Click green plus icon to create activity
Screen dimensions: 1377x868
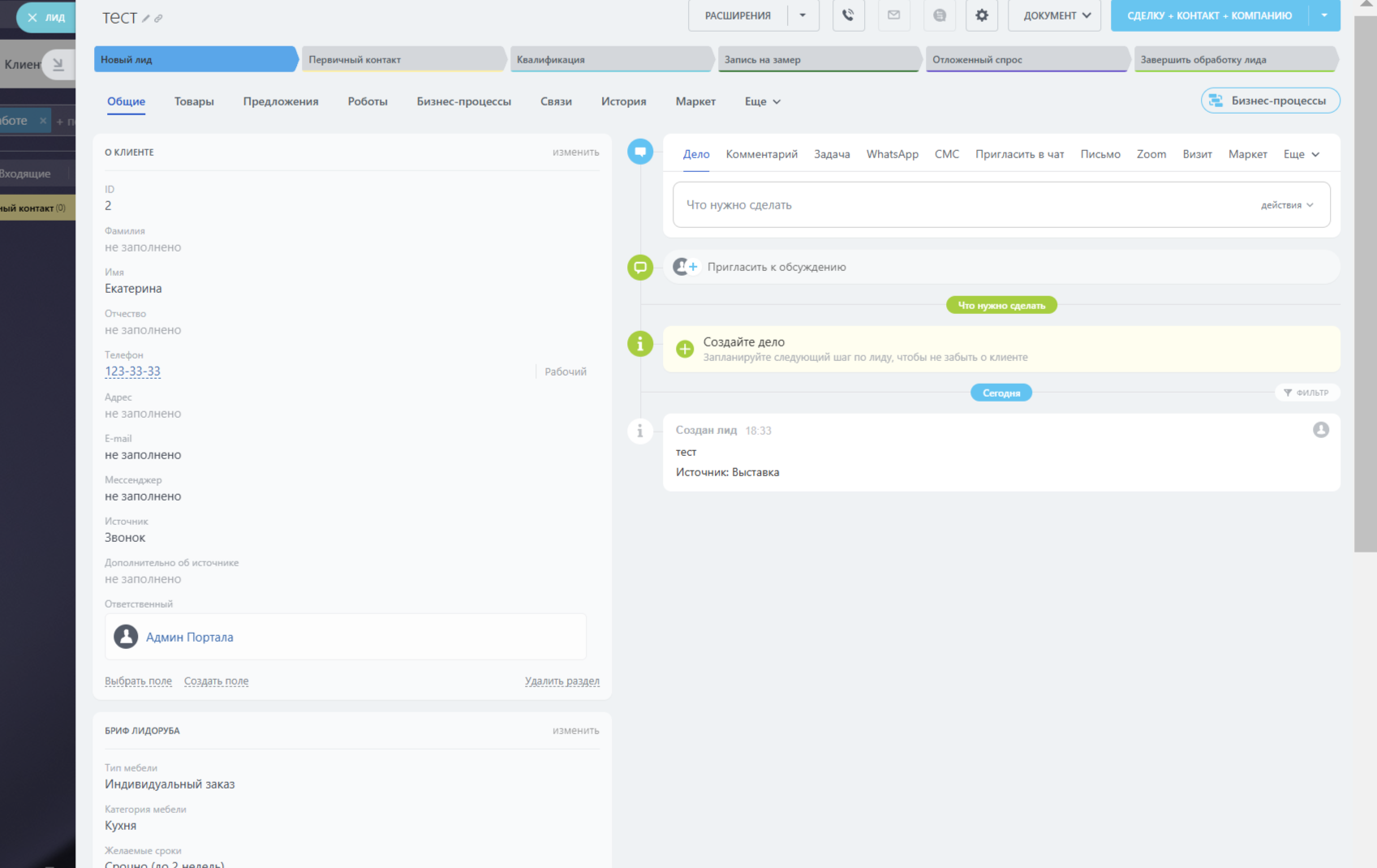(x=685, y=349)
